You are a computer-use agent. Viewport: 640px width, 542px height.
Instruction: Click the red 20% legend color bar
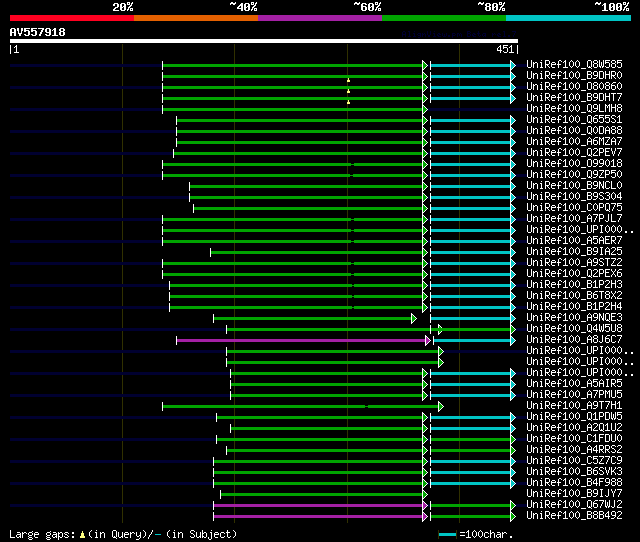(x=72, y=18)
